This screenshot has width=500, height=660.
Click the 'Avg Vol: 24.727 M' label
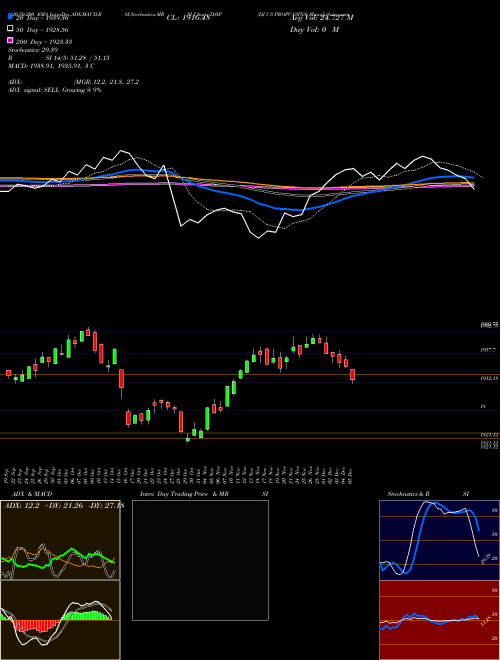(x=322, y=18)
